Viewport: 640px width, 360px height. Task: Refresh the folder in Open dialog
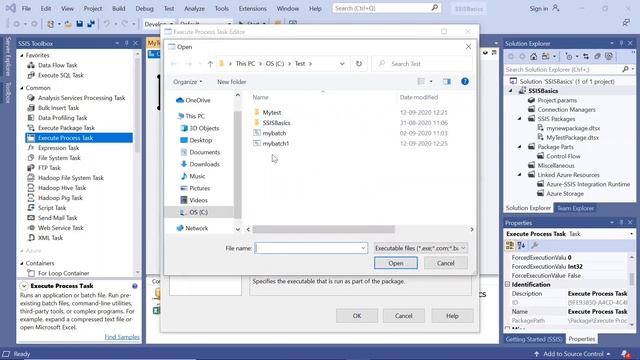pyautogui.click(x=359, y=64)
